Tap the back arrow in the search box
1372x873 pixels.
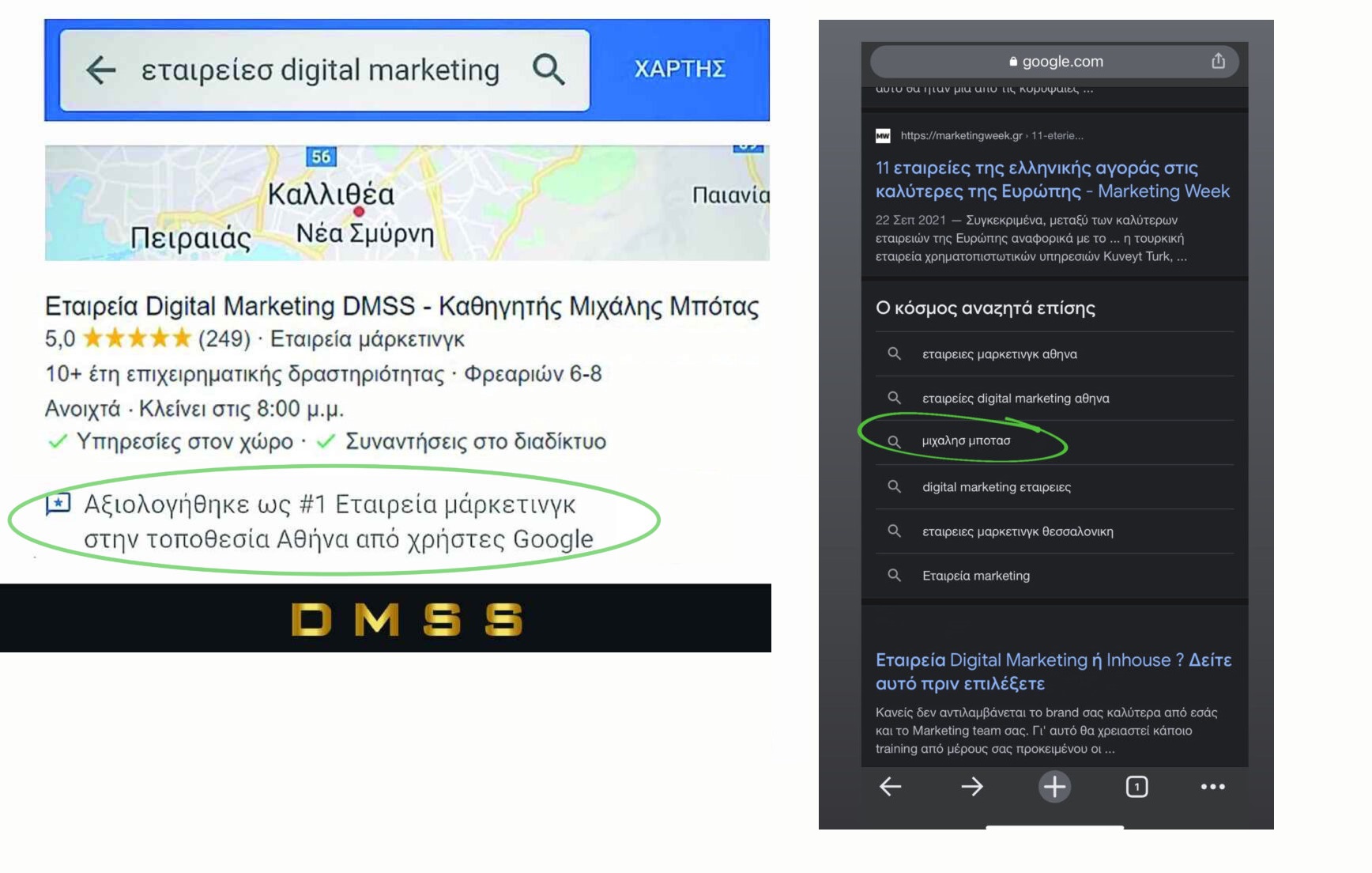click(x=101, y=70)
